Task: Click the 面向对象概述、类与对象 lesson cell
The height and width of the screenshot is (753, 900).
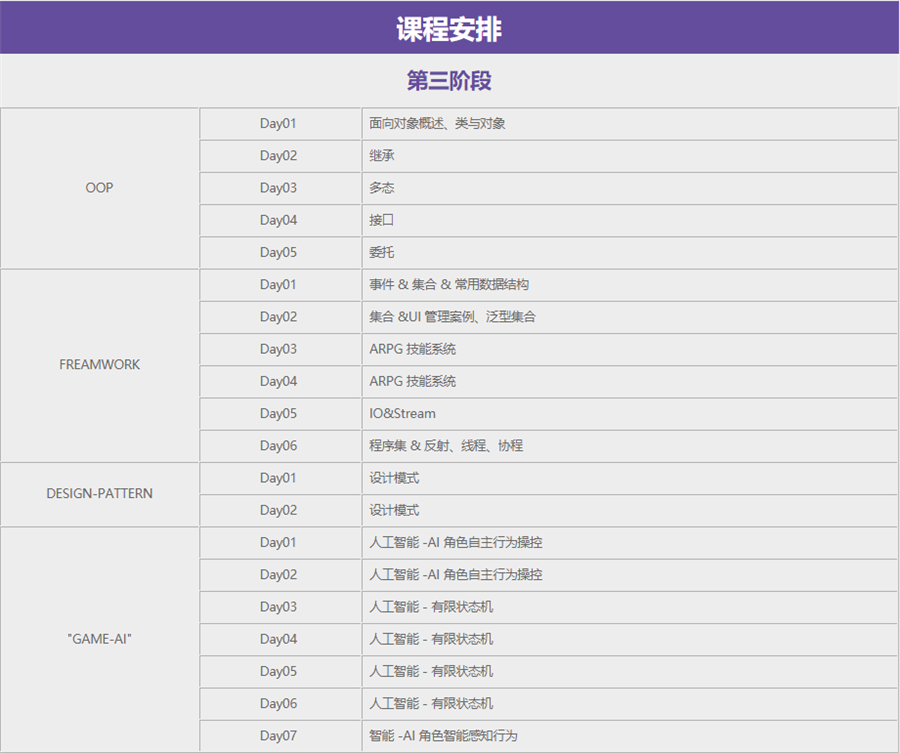Action: [x=437, y=124]
